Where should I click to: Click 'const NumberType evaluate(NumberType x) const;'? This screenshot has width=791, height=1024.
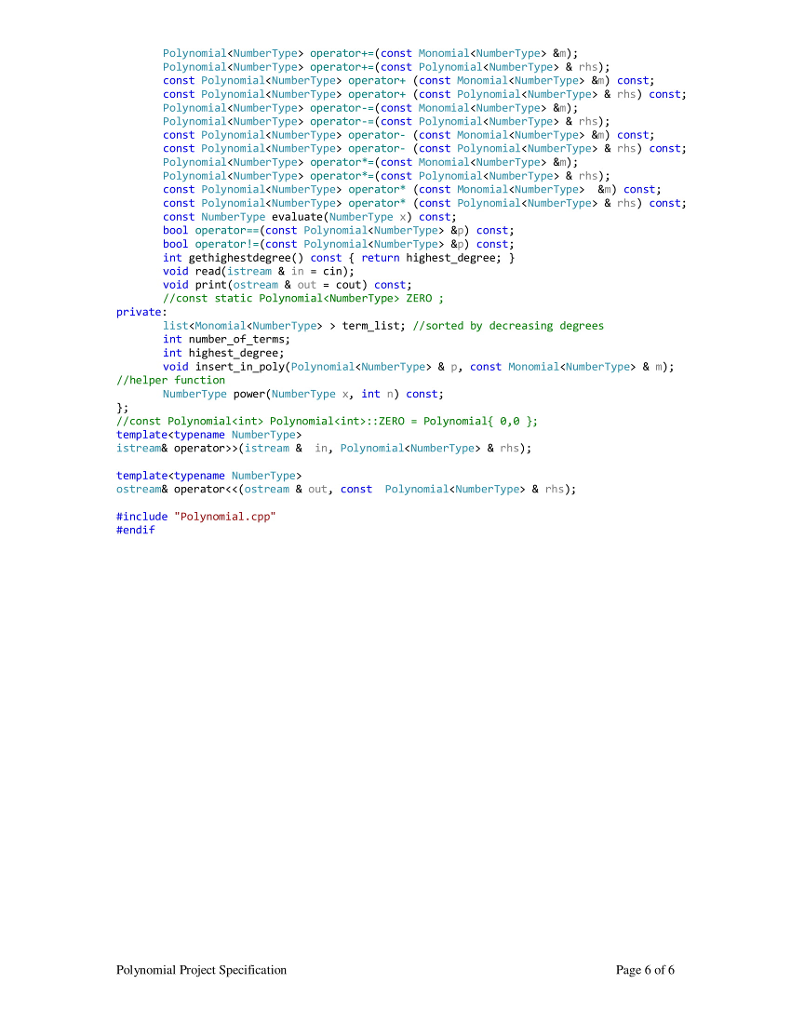click(310, 217)
